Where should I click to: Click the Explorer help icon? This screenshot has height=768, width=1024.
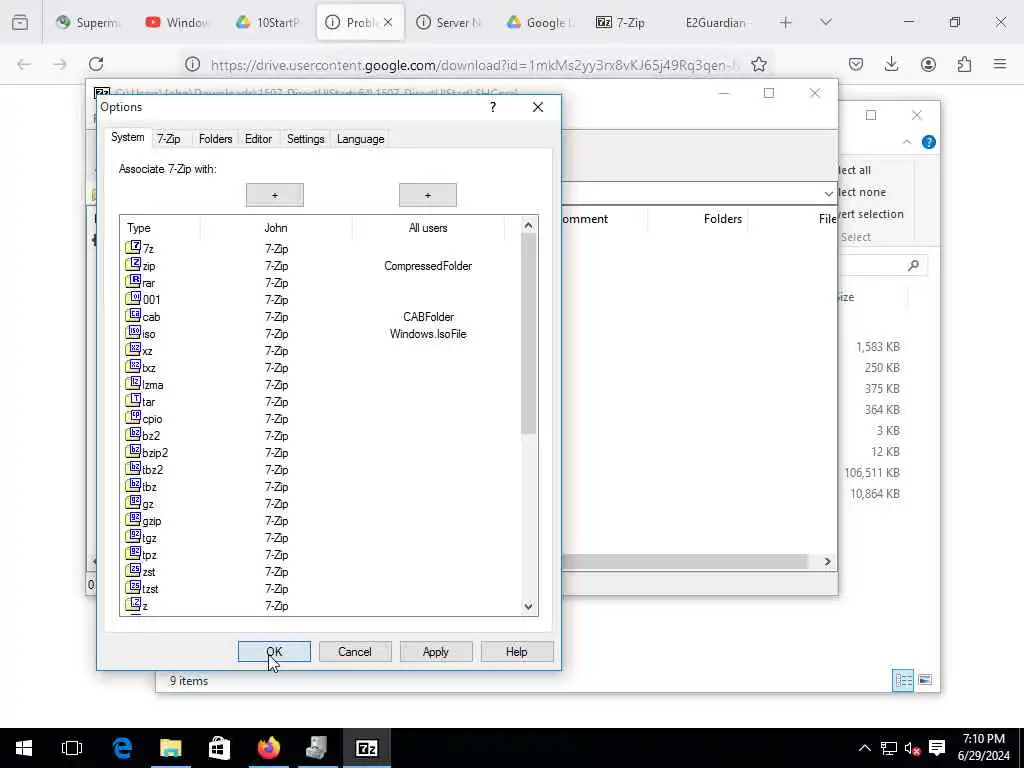coord(929,142)
